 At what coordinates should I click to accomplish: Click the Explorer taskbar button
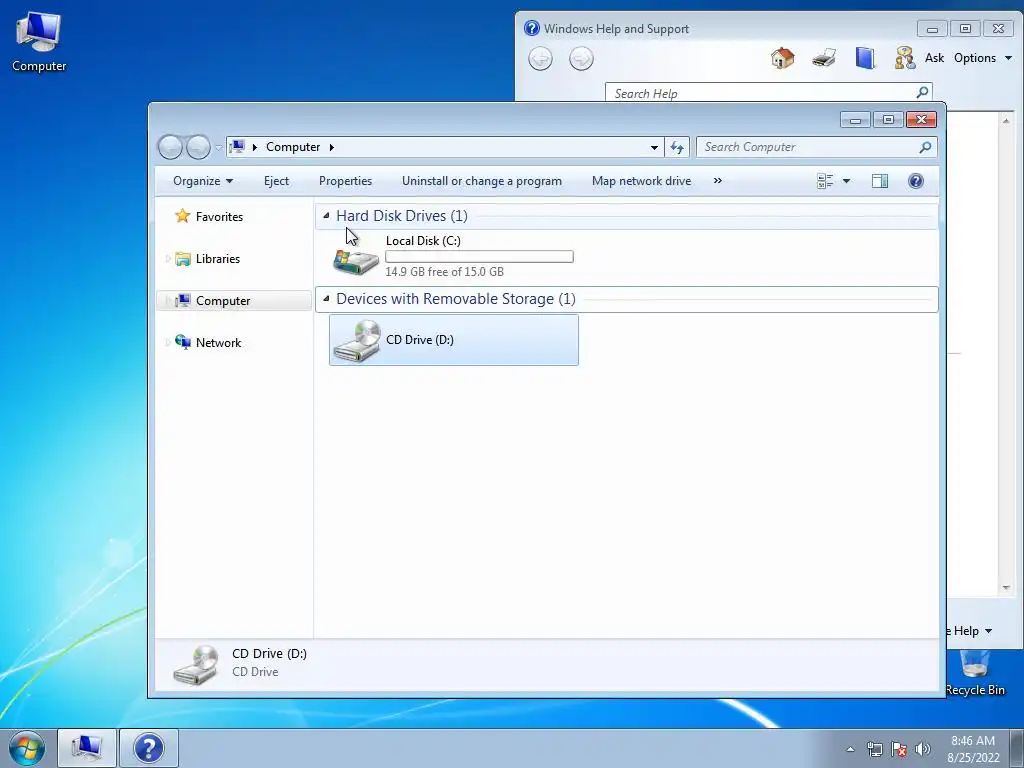click(87, 748)
